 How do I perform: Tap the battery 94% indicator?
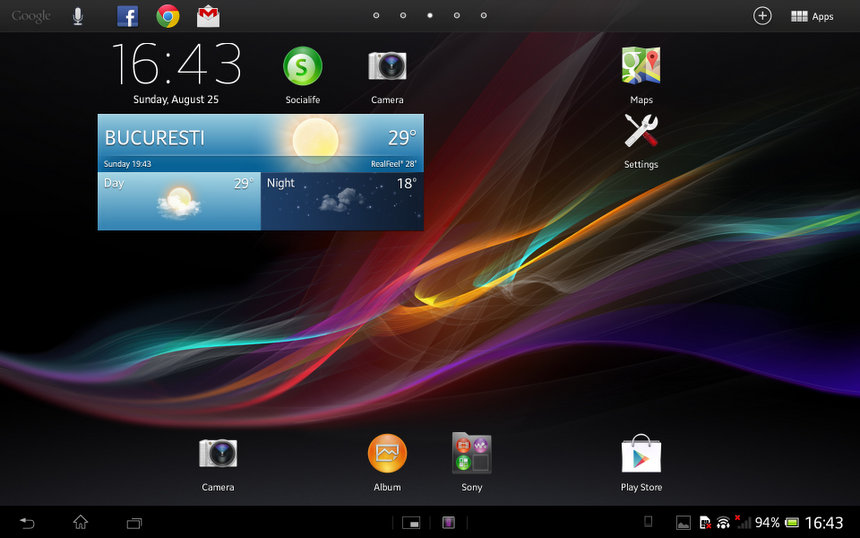(x=777, y=523)
